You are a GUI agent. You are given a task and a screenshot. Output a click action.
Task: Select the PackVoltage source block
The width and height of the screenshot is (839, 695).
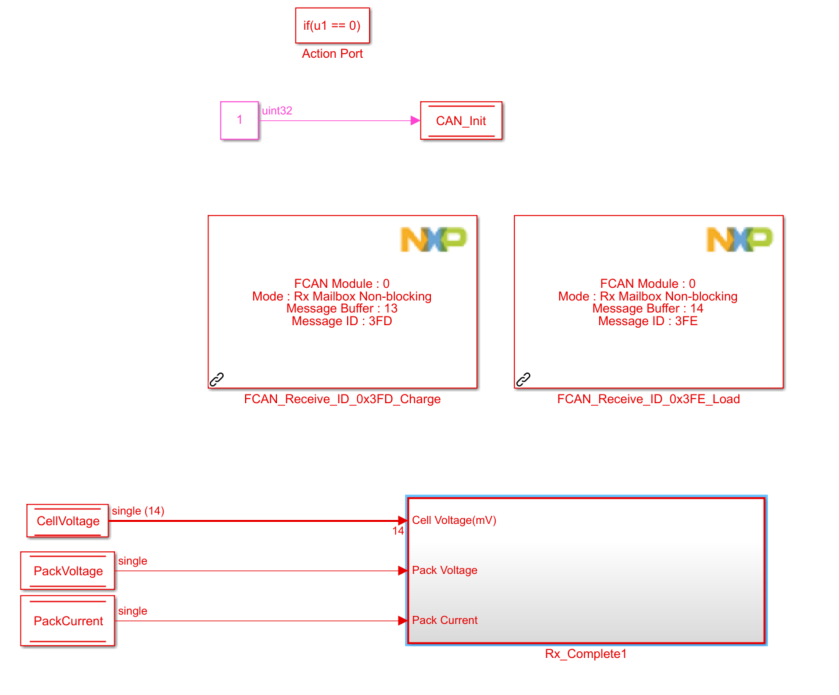[x=66, y=570]
